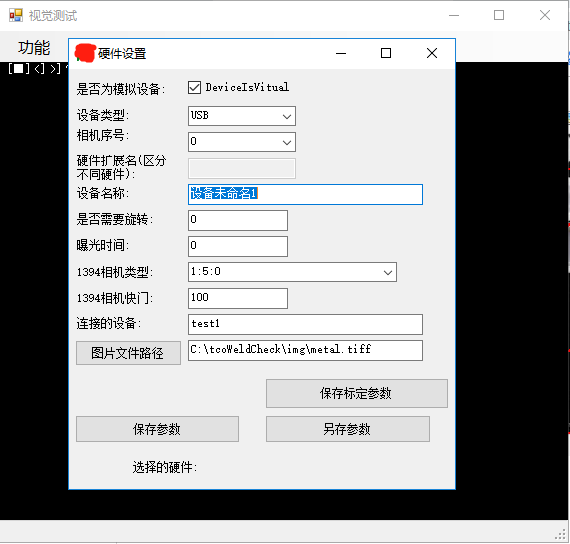Open the 功能 menu
This screenshot has width=570, height=544.
click(34, 48)
